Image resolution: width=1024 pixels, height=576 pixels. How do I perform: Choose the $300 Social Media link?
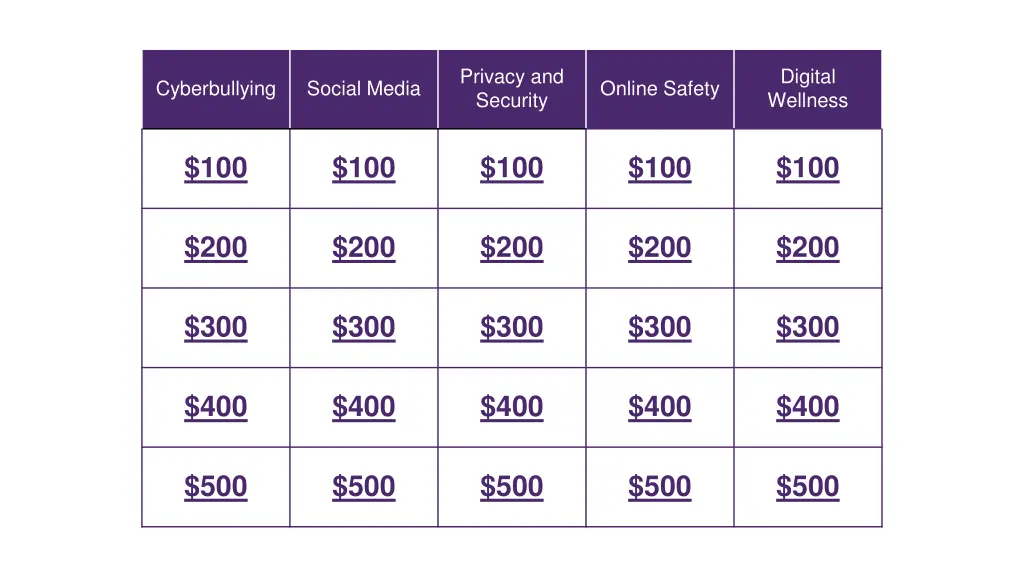[x=363, y=327]
